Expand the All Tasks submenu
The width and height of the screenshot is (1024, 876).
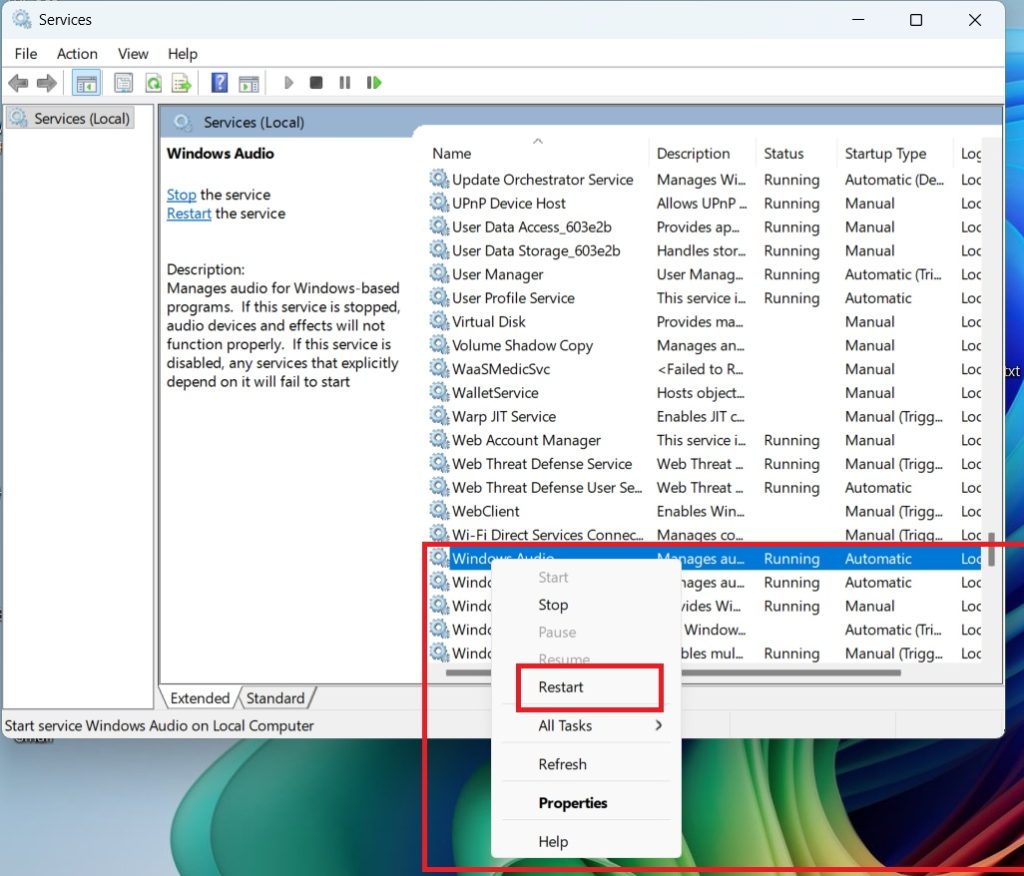point(586,726)
